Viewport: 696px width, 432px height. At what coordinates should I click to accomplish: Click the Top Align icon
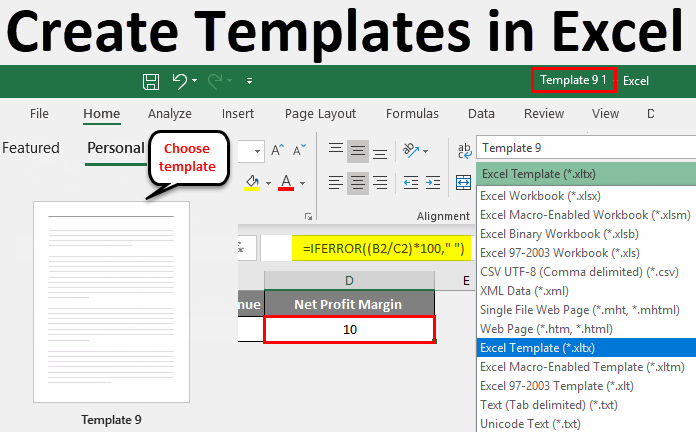tap(336, 150)
